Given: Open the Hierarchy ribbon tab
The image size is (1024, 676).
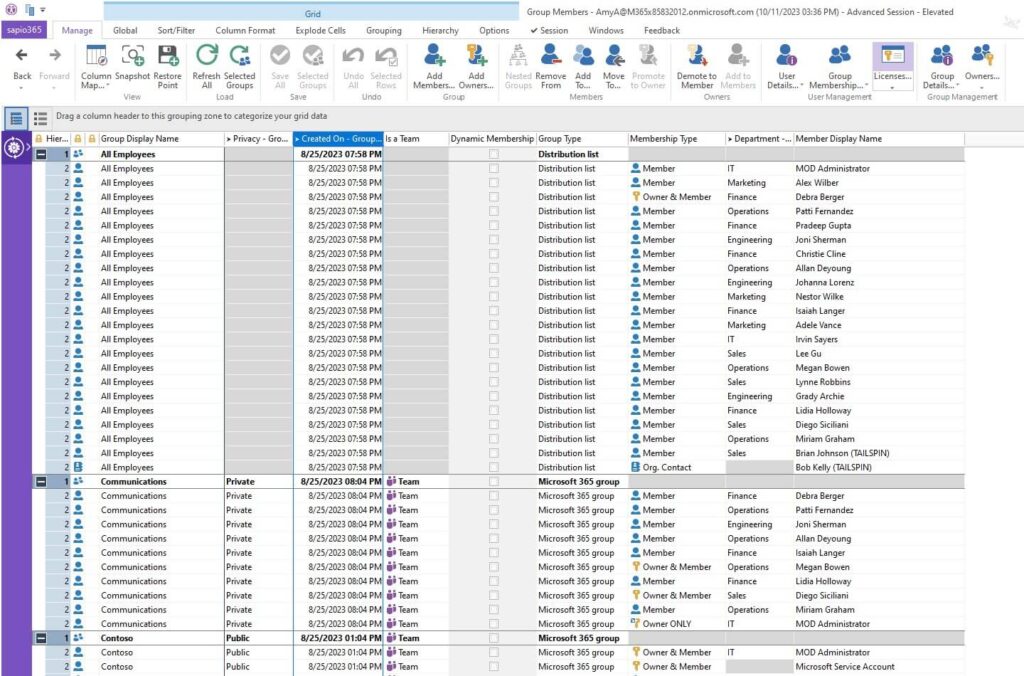Looking at the screenshot, I should coord(440,31).
